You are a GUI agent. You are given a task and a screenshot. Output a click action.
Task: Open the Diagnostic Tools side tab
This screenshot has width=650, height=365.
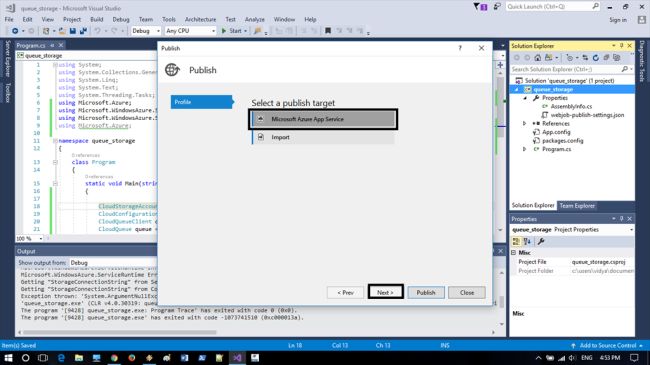pyautogui.click(x=641, y=61)
